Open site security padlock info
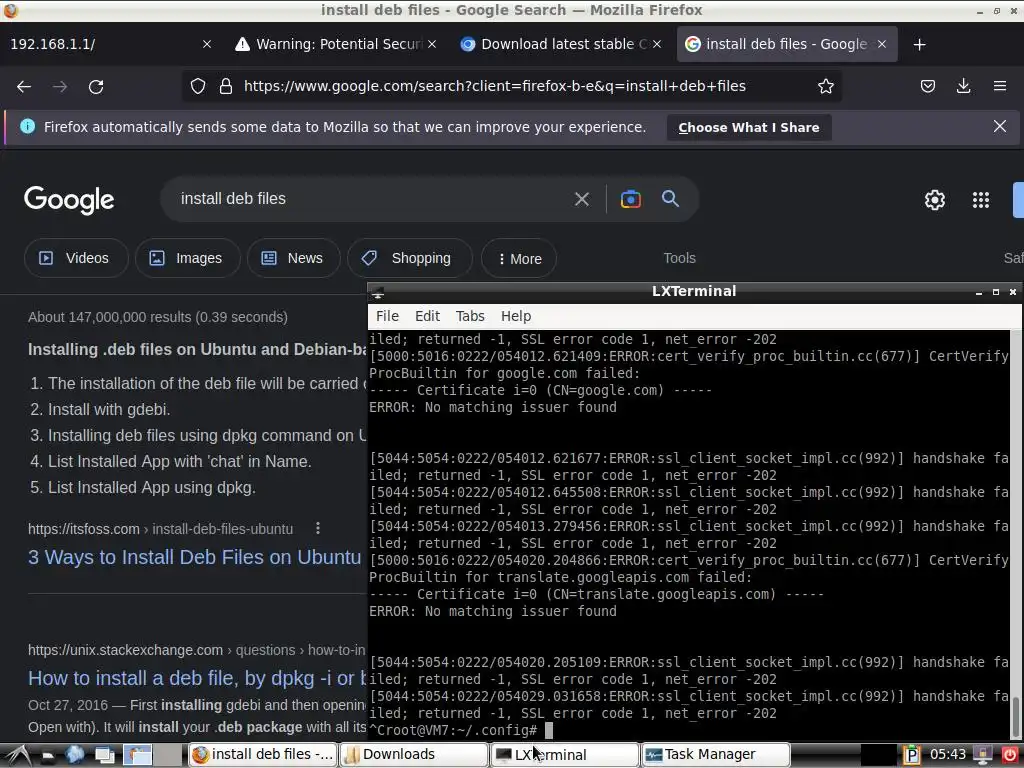The height and width of the screenshot is (768, 1024). pos(226,86)
